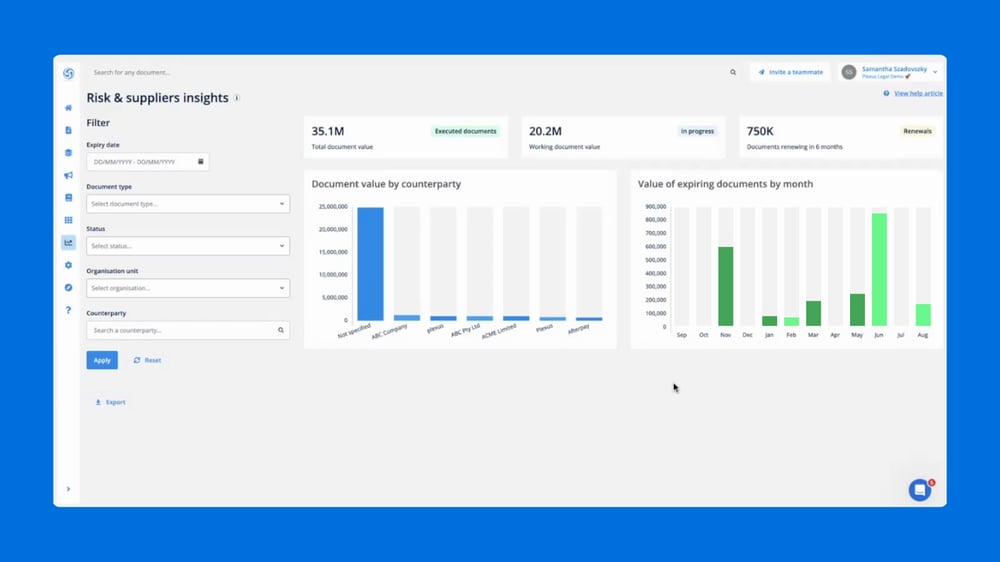Open settings gear icon in sidebar
This screenshot has height=562, width=1000.
tap(68, 265)
